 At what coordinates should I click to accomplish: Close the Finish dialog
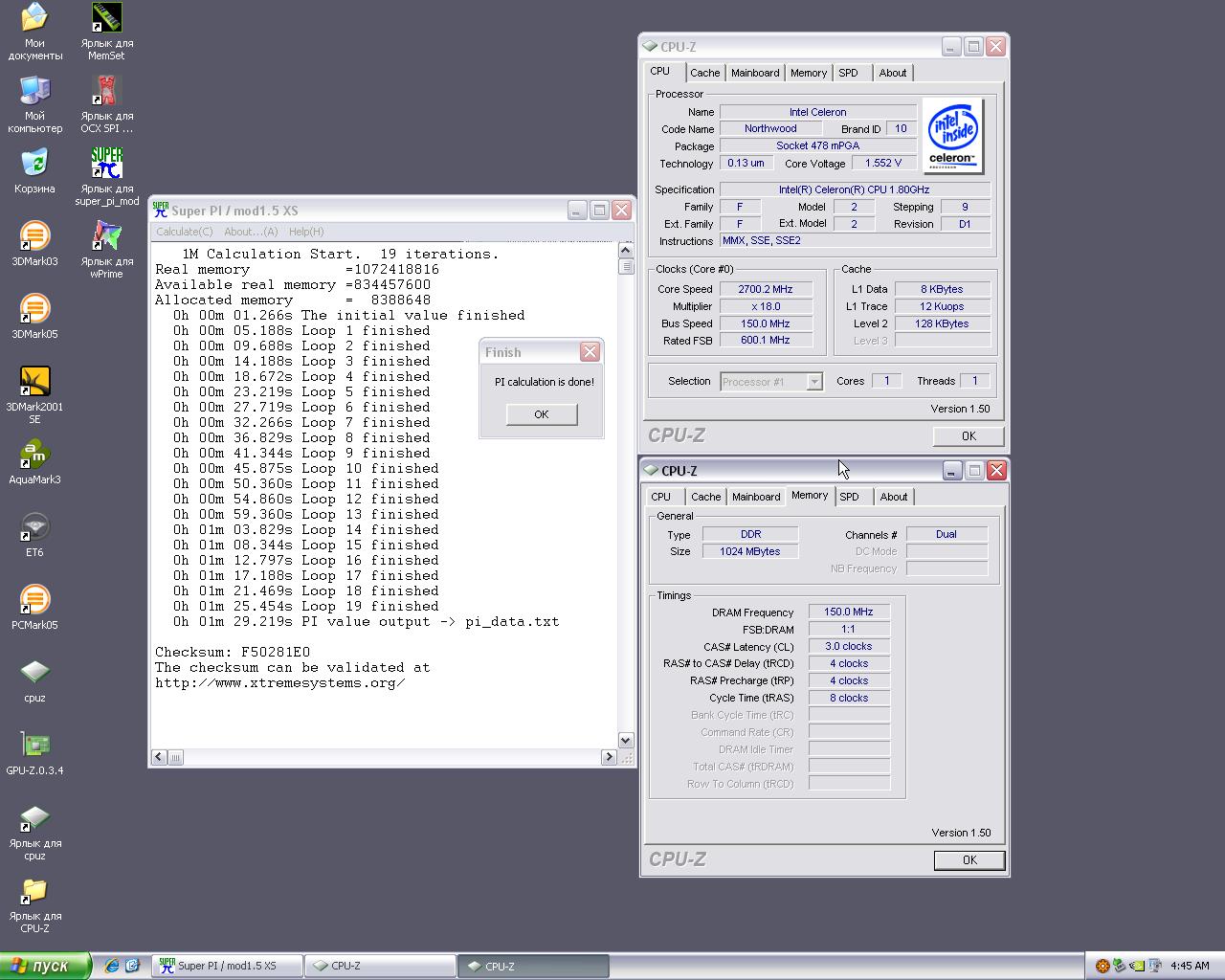(x=590, y=352)
